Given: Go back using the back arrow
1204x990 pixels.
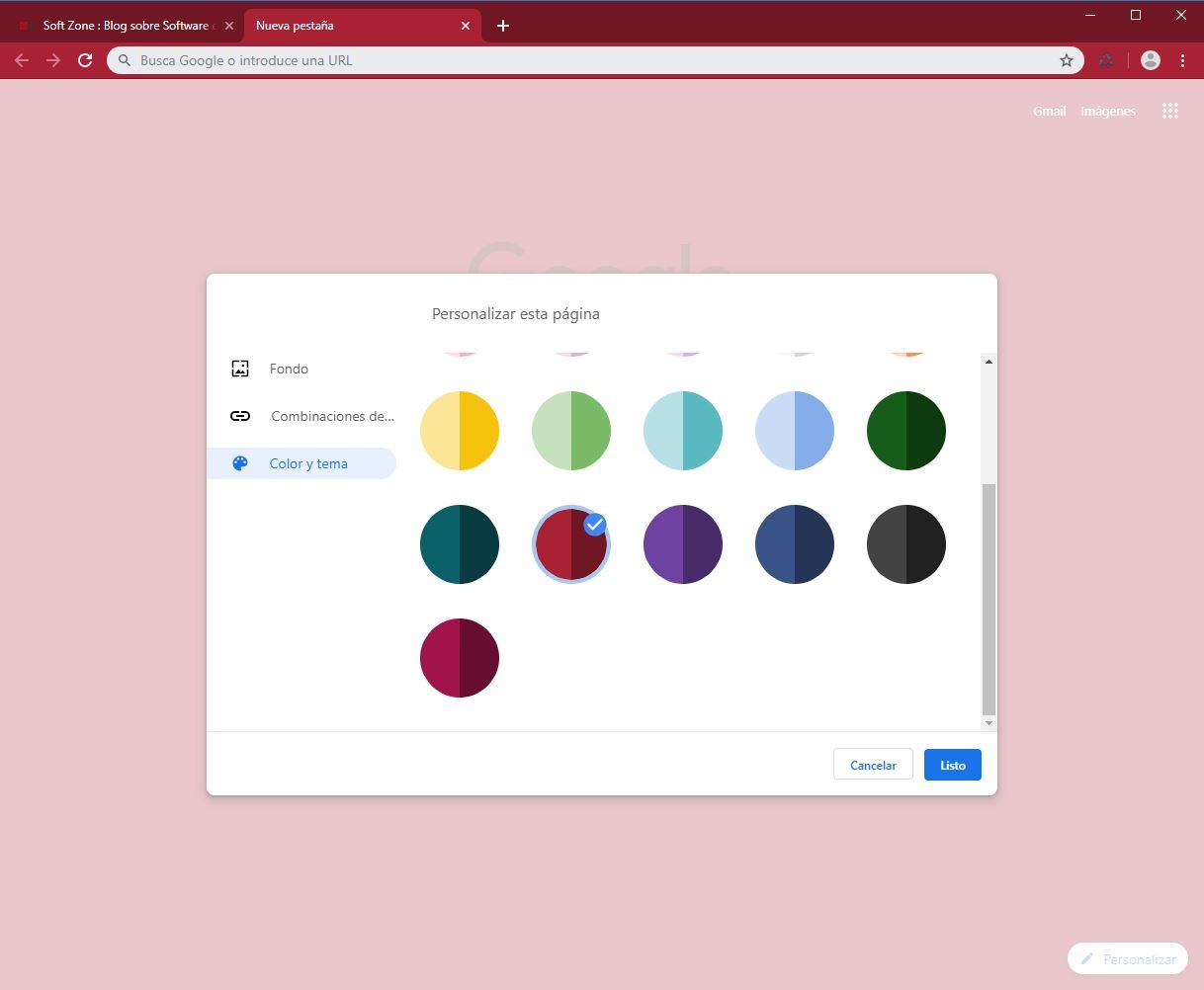Looking at the screenshot, I should [x=22, y=60].
